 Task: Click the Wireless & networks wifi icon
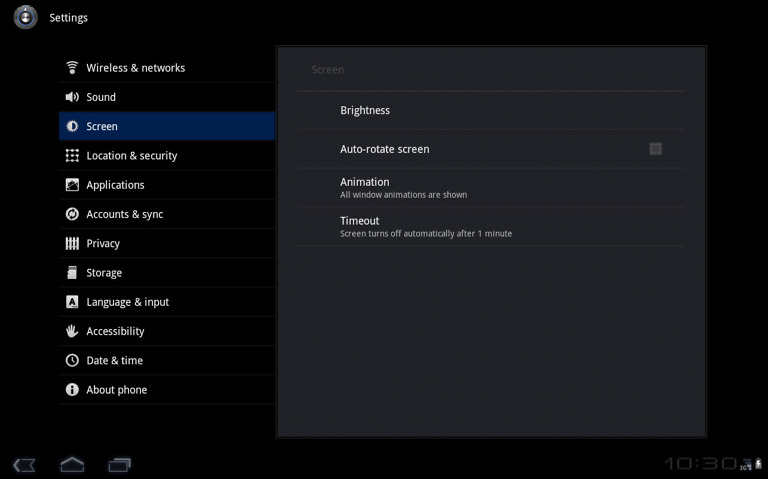(x=72, y=68)
